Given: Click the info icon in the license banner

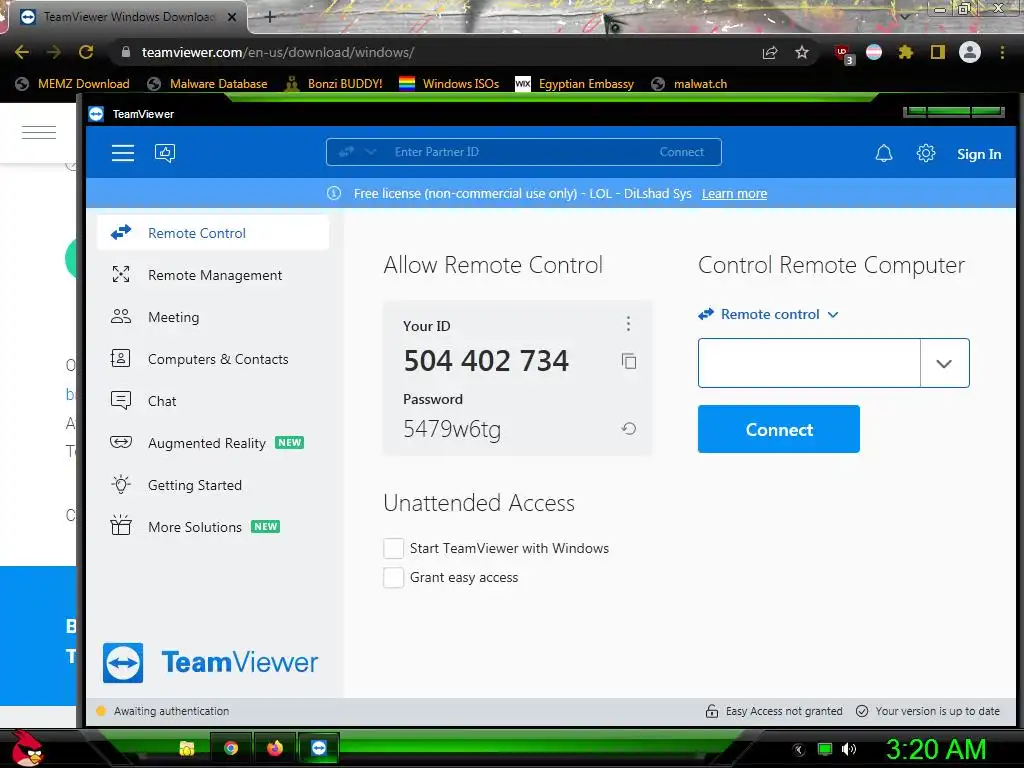Looking at the screenshot, I should pos(334,193).
